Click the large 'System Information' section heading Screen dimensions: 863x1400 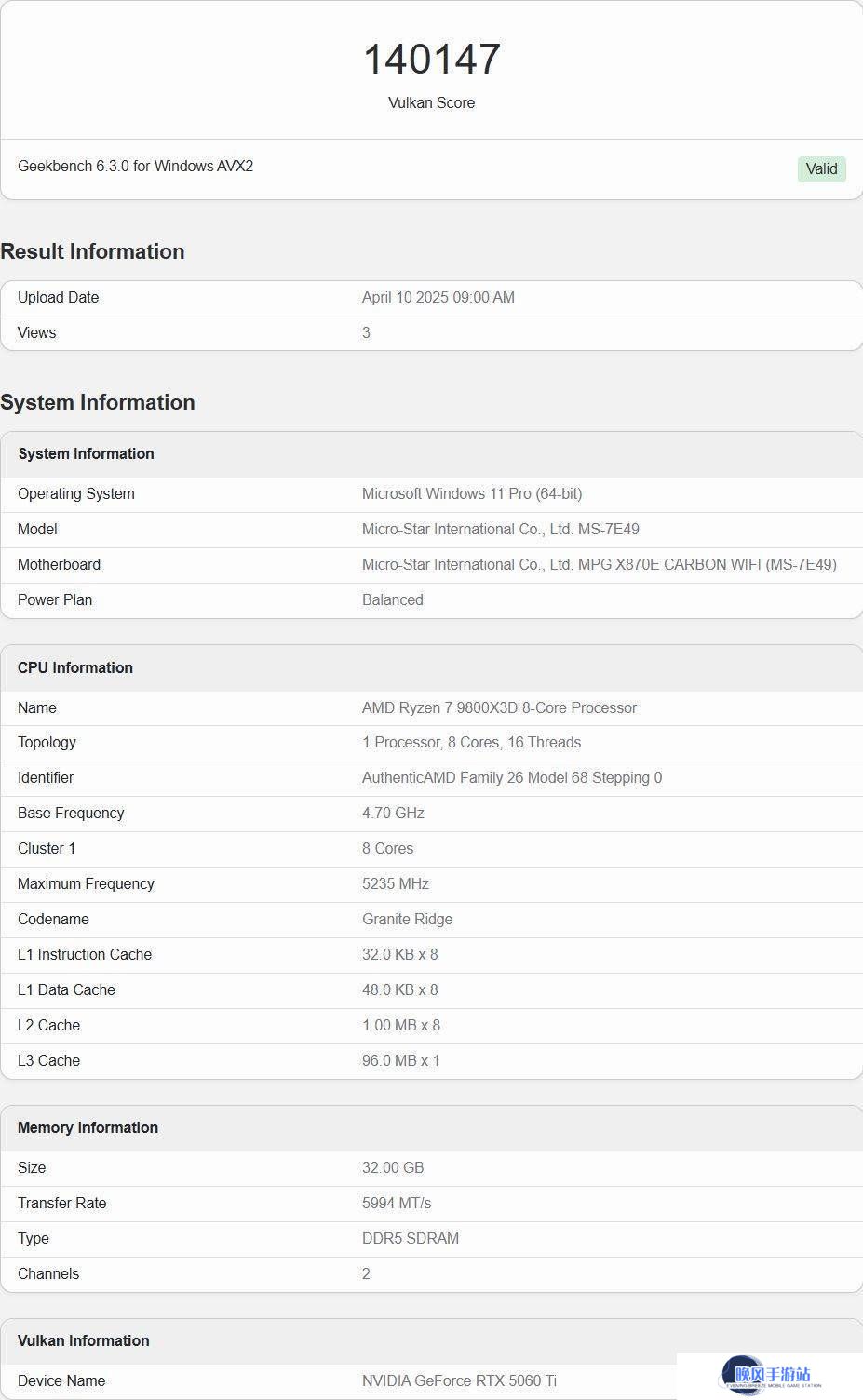coord(98,402)
